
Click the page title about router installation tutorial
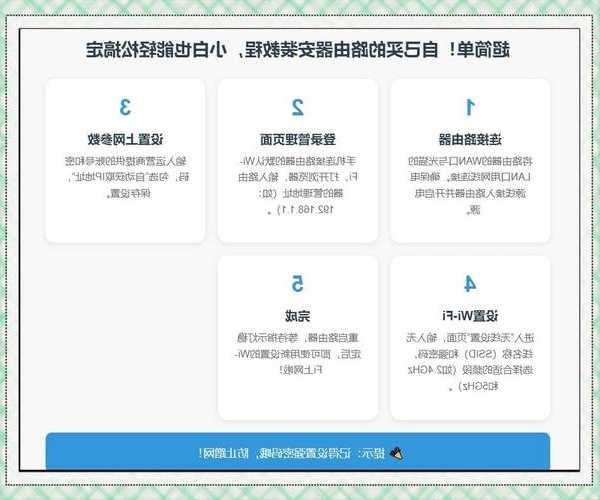click(x=299, y=49)
